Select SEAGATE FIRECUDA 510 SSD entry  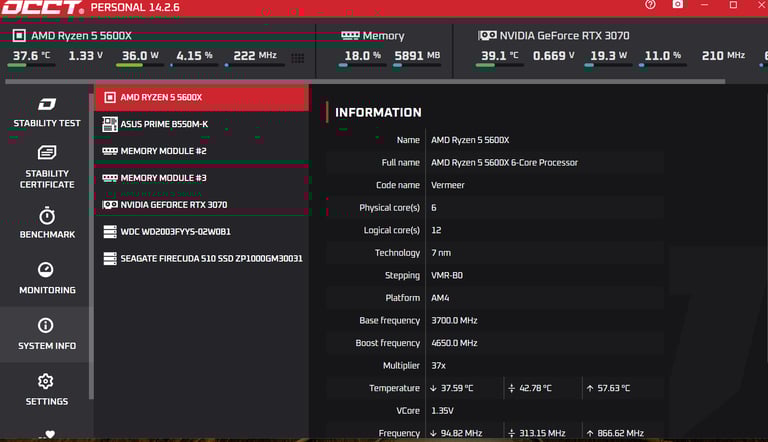(x=201, y=258)
